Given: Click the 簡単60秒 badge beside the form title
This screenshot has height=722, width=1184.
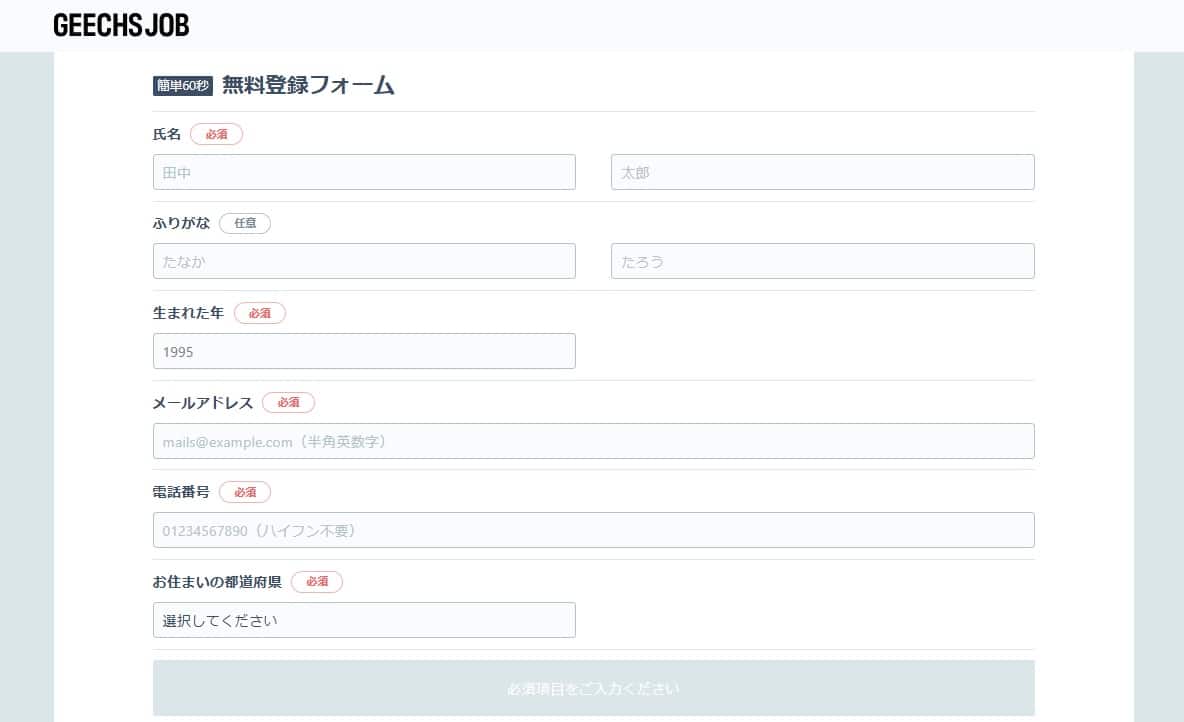Looking at the screenshot, I should pos(182,86).
